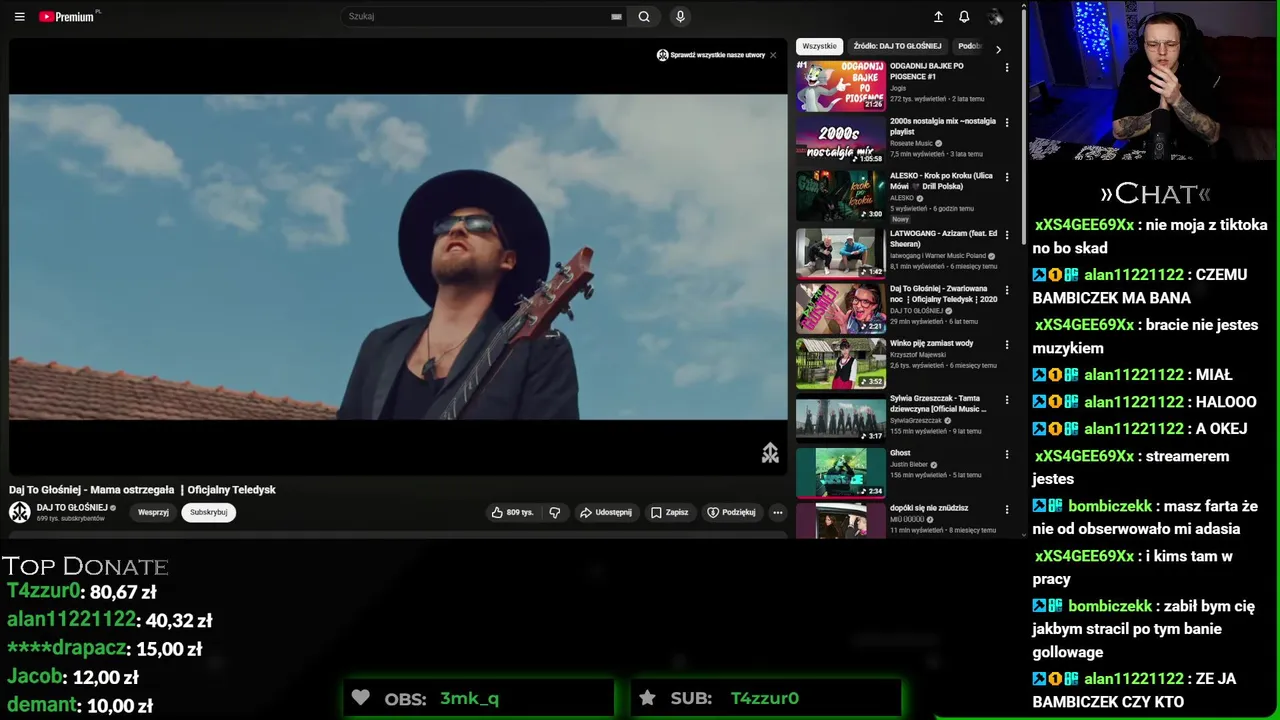Open options for '2000s nostalgia mix' video
Viewport: 1280px width, 720px height.
(1007, 122)
